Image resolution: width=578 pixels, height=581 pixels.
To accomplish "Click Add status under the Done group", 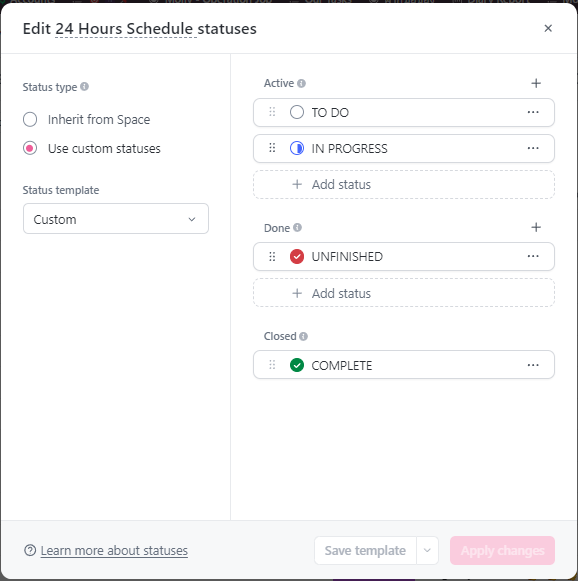I will [x=404, y=293].
